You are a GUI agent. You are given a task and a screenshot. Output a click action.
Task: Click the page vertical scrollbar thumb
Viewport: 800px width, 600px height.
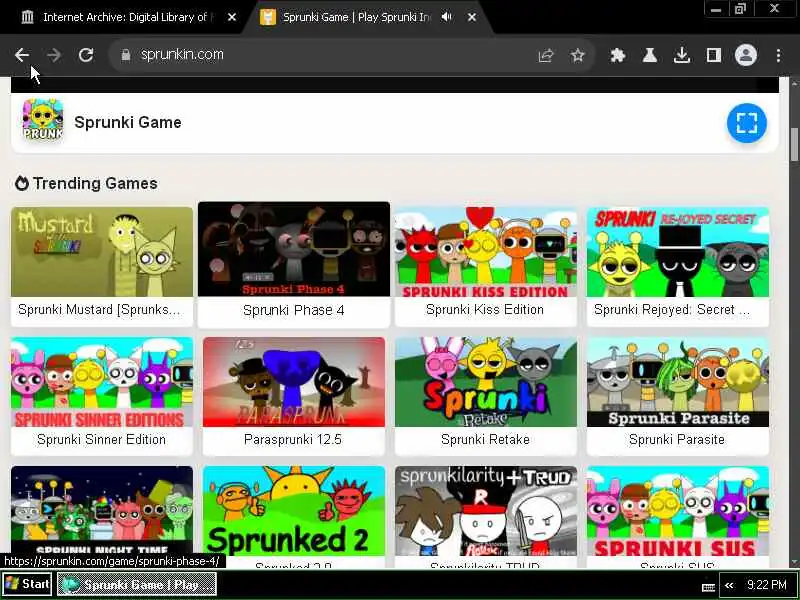coord(794,144)
